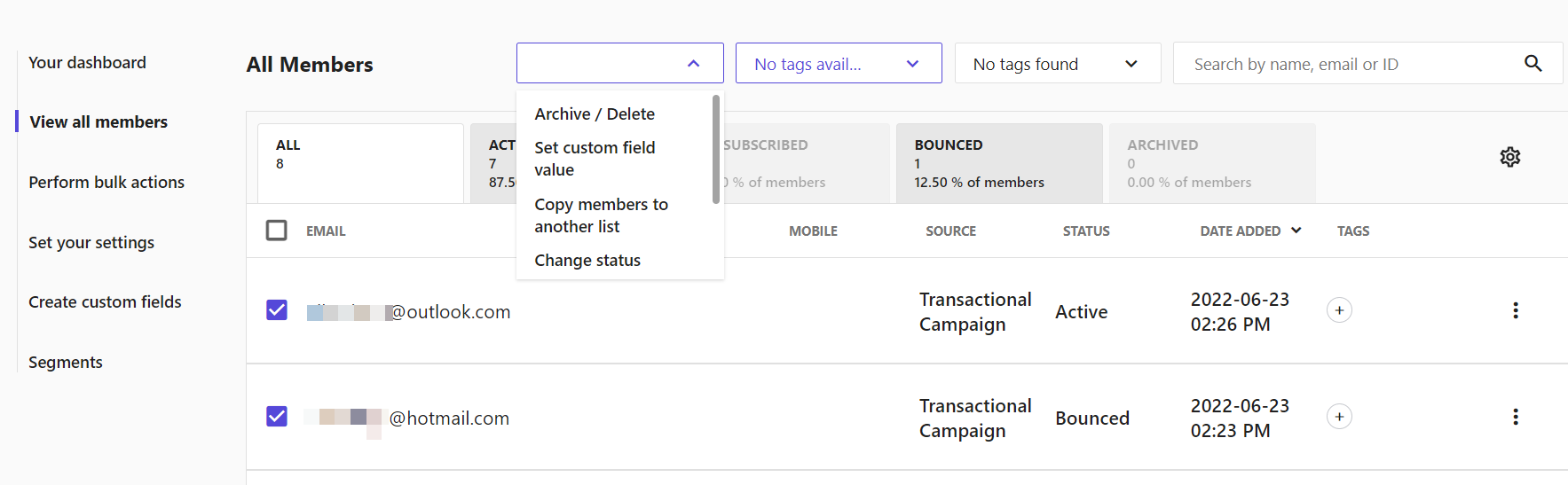Open Create custom fields page
The width and height of the screenshot is (1568, 485).
coord(105,301)
